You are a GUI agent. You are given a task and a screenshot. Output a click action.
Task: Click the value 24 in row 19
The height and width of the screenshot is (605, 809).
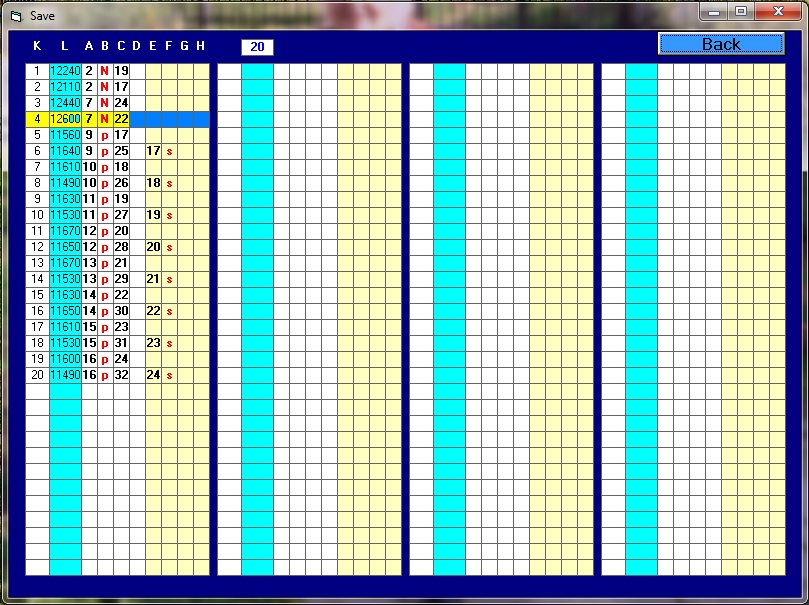122,359
